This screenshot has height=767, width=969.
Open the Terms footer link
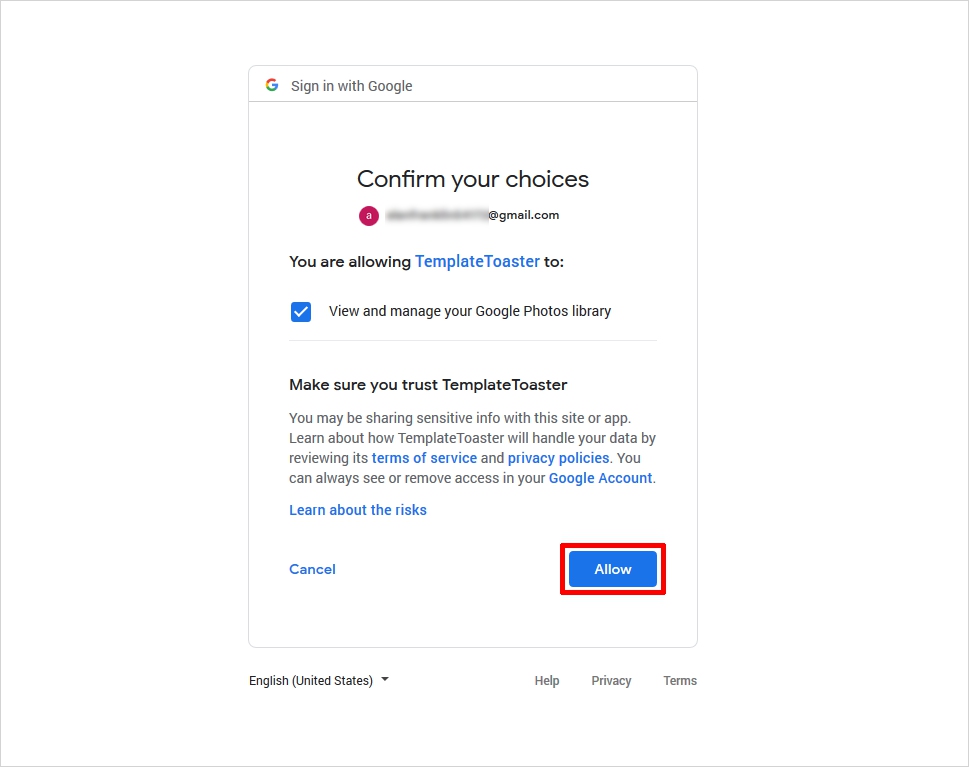pyautogui.click(x=680, y=680)
